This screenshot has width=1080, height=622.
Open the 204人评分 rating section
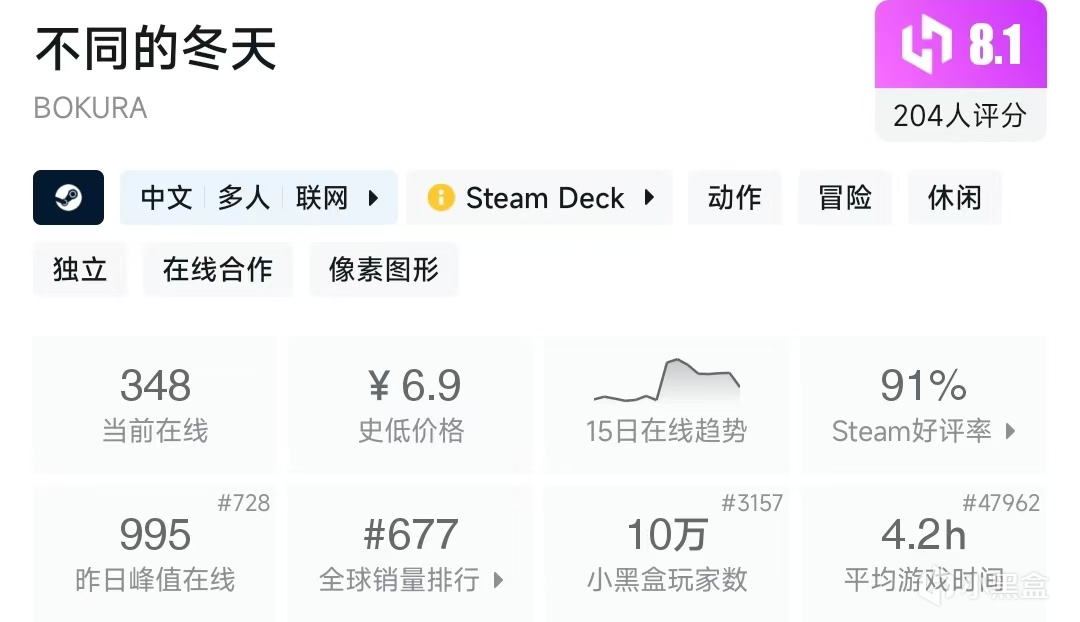tap(960, 116)
